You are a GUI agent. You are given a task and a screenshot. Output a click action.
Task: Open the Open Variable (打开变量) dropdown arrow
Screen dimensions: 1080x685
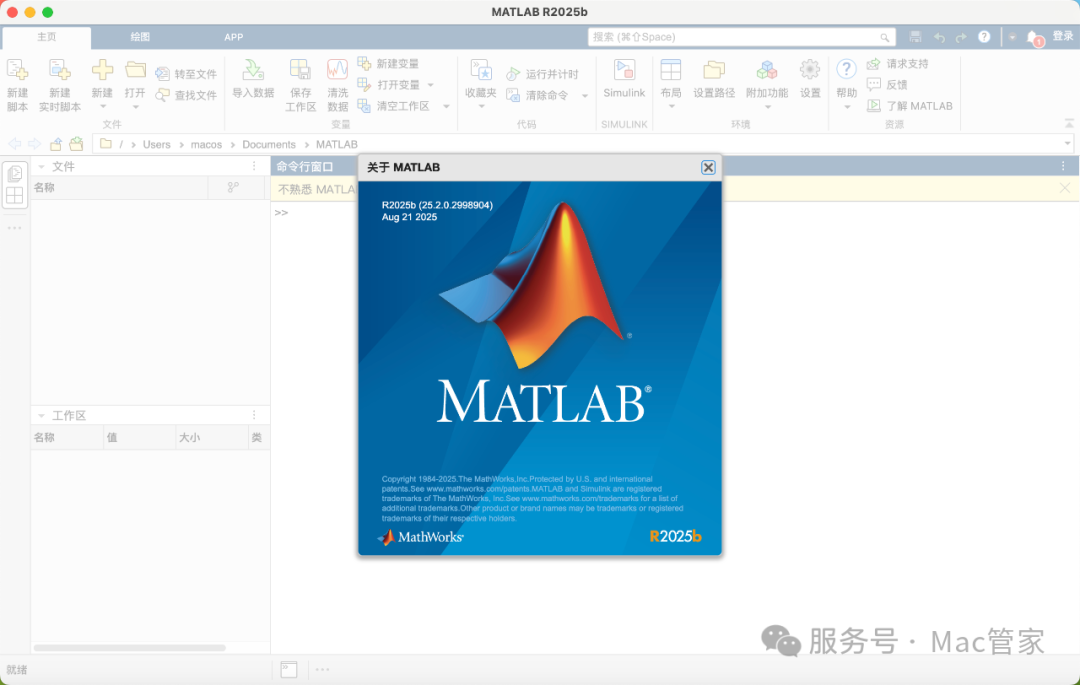pyautogui.click(x=430, y=85)
